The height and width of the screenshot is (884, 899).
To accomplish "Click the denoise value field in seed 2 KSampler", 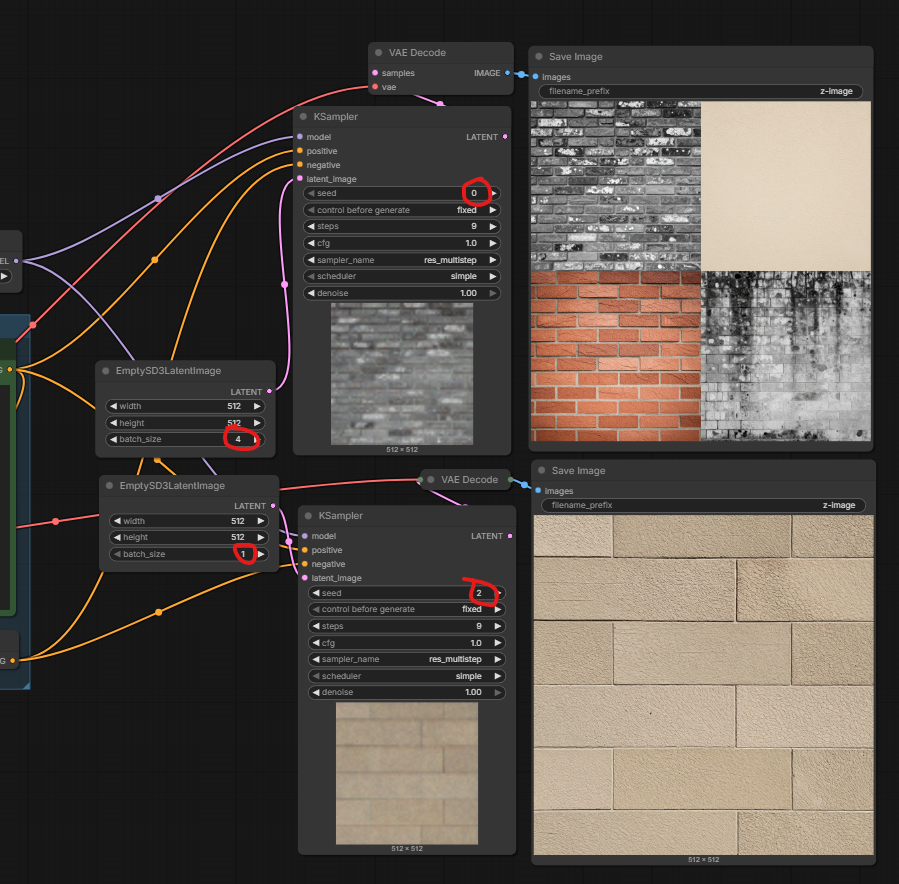I will click(x=407, y=692).
